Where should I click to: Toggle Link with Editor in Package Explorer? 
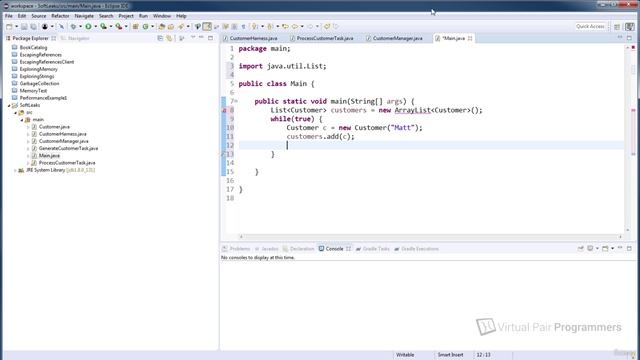[x=169, y=38]
